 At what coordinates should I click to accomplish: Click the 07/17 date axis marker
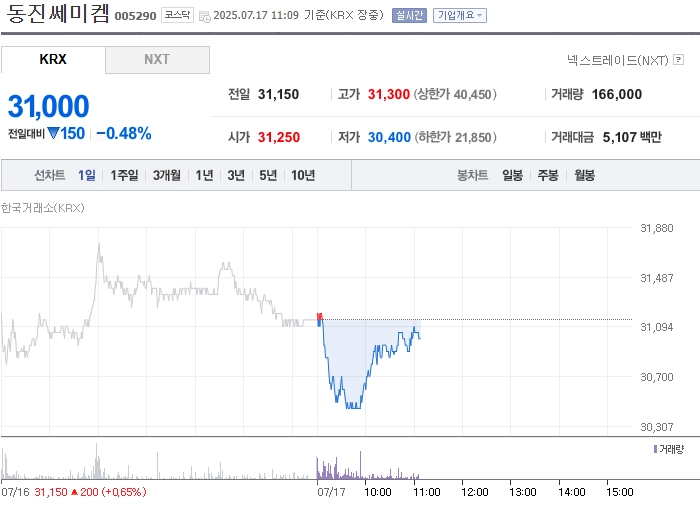331,492
